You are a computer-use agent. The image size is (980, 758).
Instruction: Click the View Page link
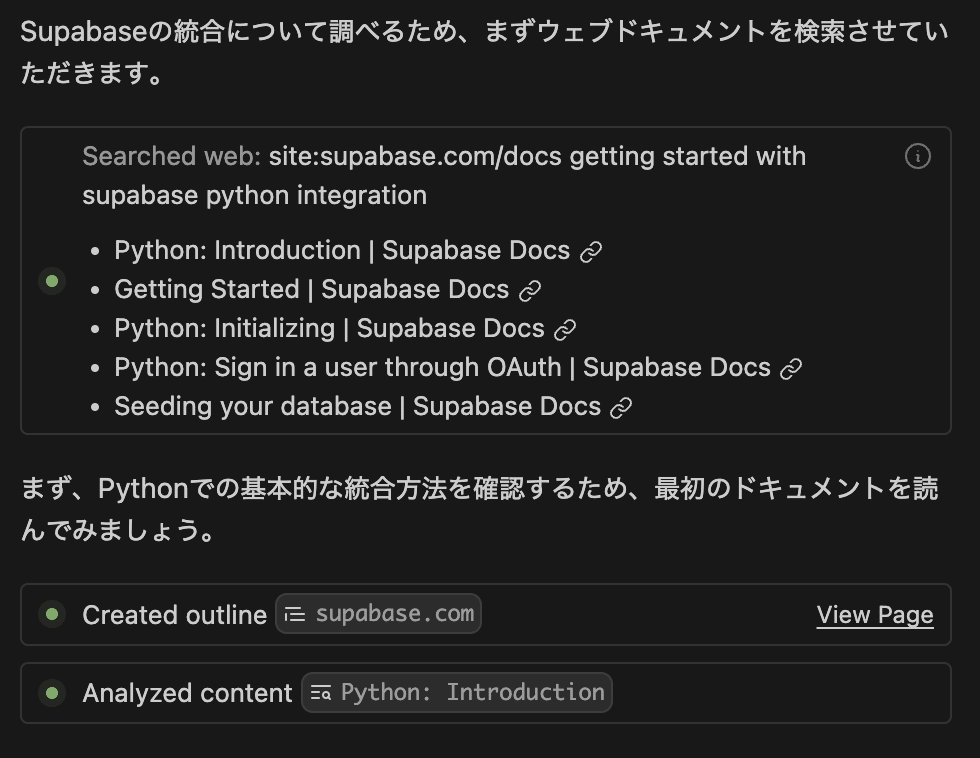874,615
